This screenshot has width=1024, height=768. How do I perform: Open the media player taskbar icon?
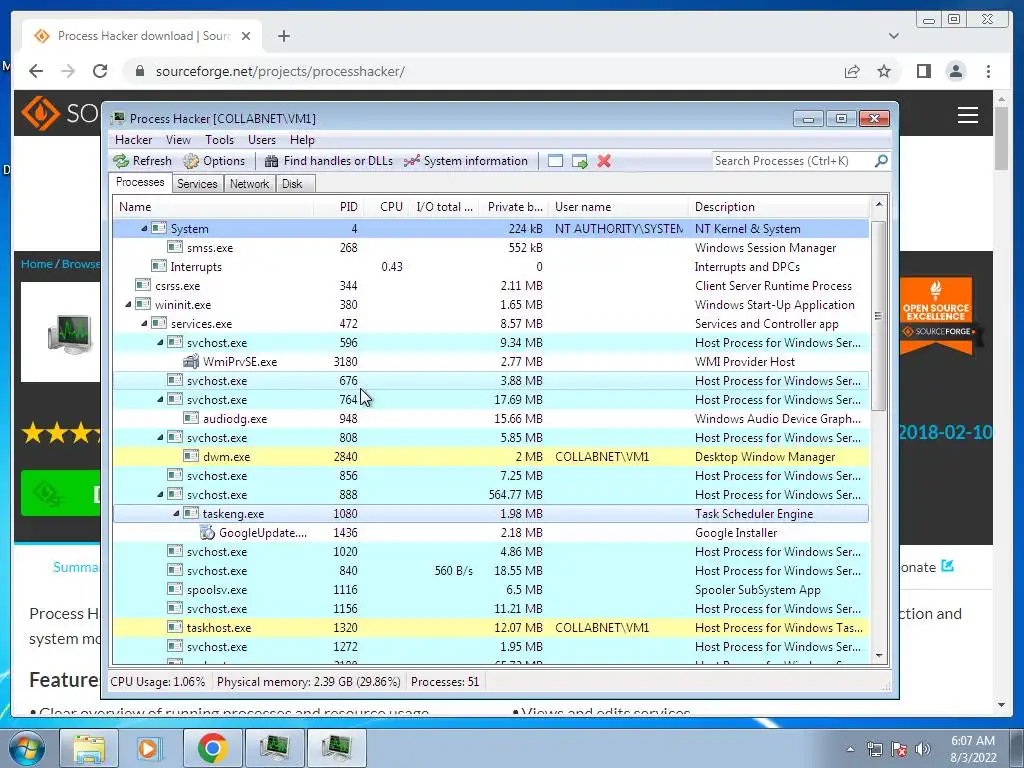(150, 748)
